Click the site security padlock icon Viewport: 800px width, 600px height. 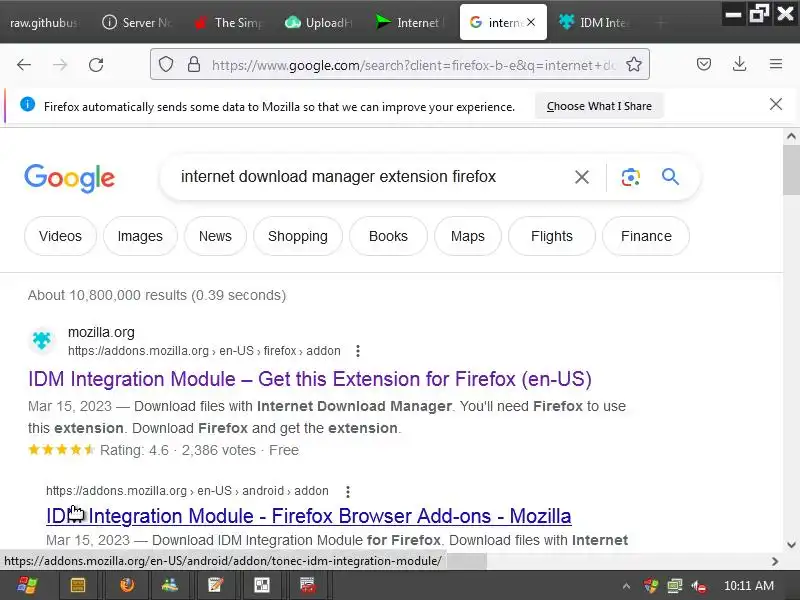tap(194, 64)
